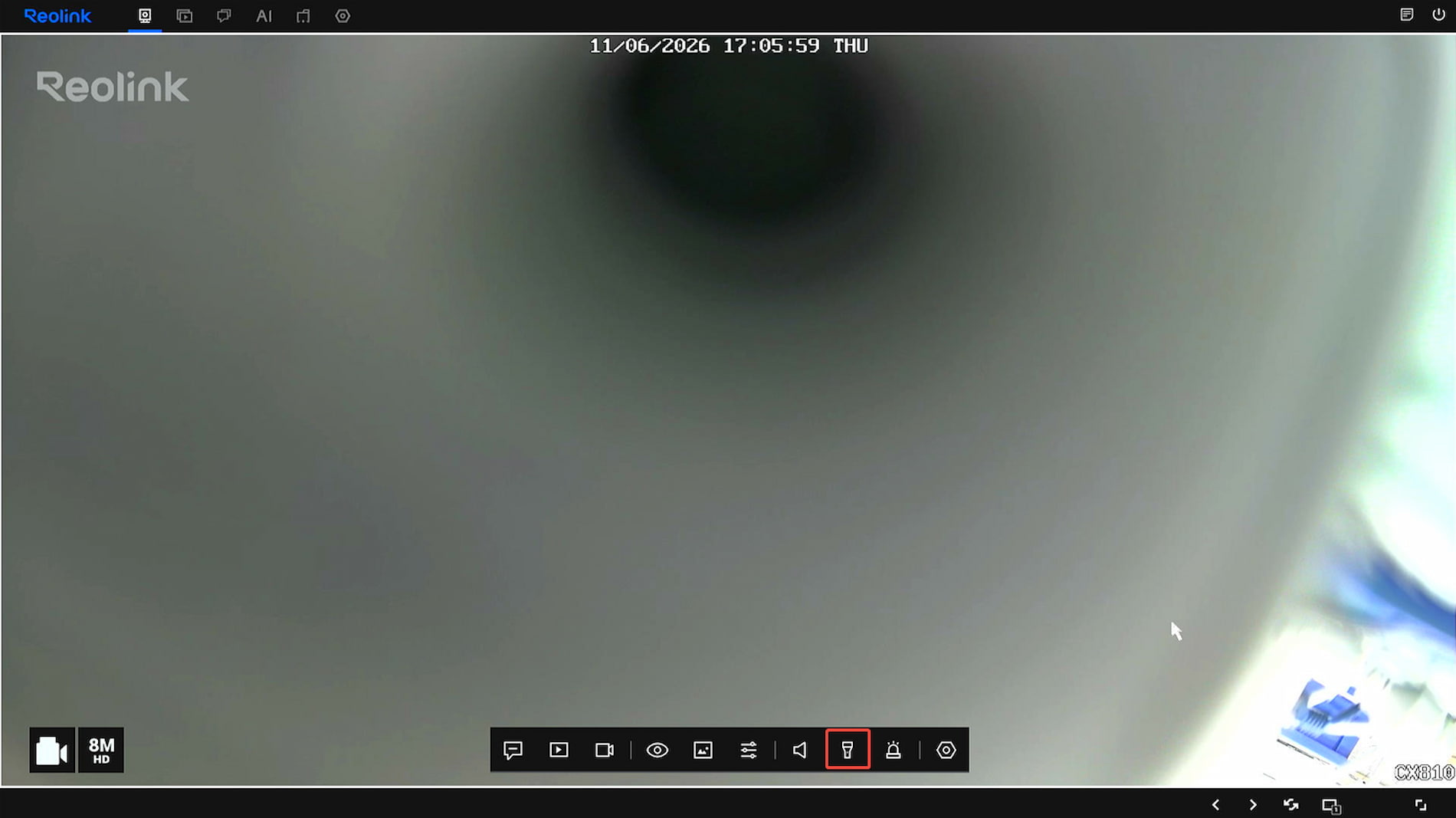Toggle the spotlight flashlight icon
The width and height of the screenshot is (1456, 818).
pos(848,750)
